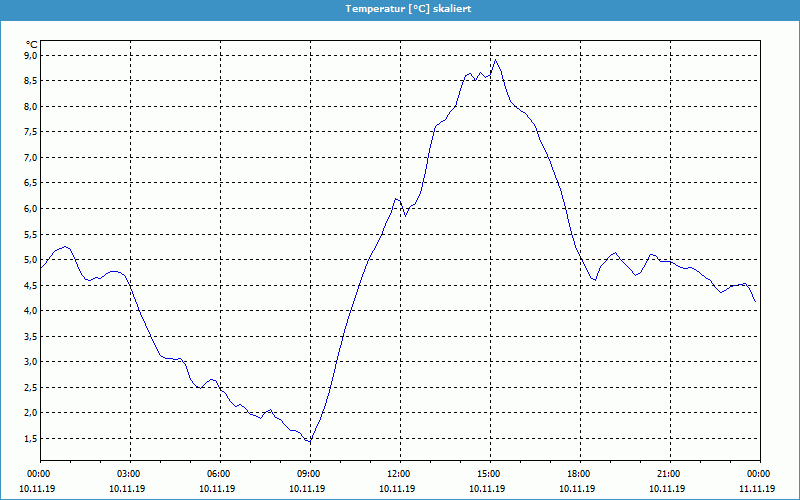
Task: Pick the "6,0" temperature axis label
Action: (31, 208)
